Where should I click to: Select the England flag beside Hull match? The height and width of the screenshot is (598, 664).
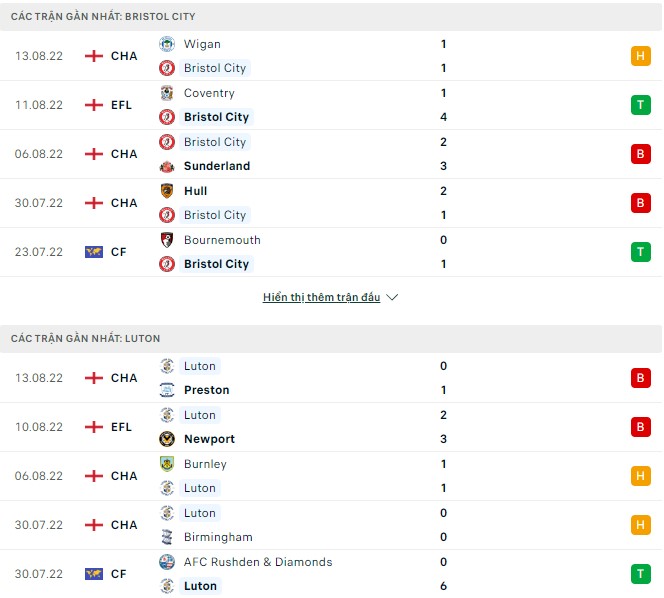tap(94, 203)
